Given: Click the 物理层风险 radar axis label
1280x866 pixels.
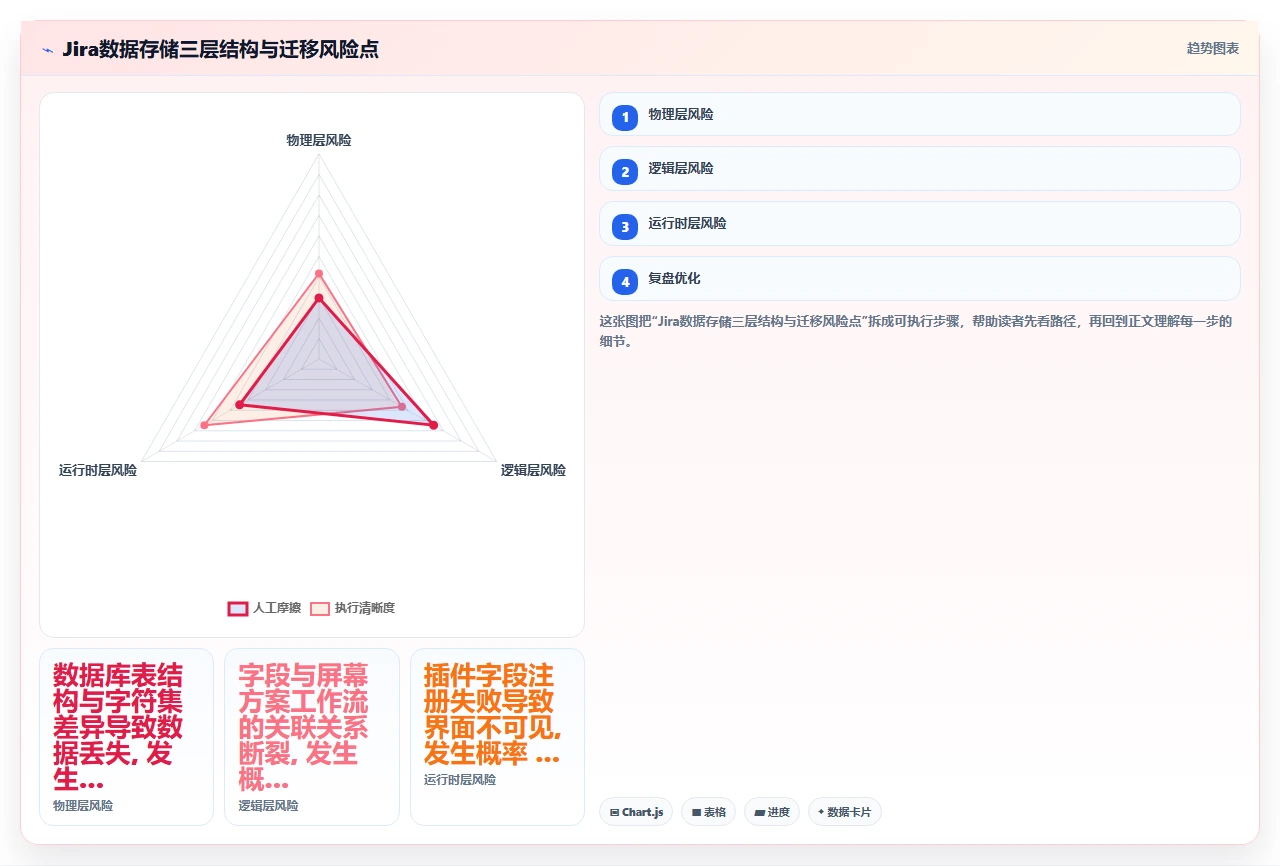Looking at the screenshot, I should [319, 140].
